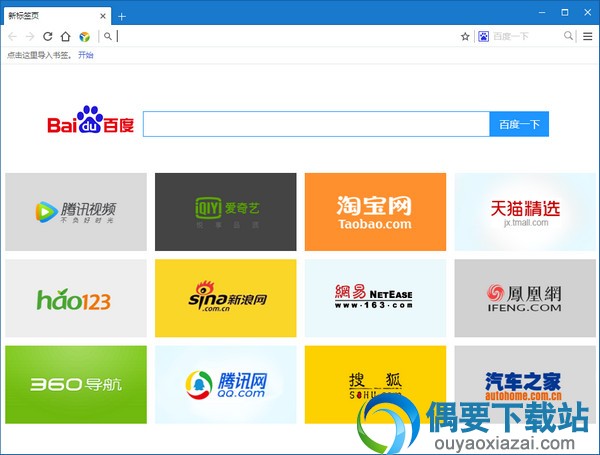Open the 爱奇艺 iQIYI tile
Screen dimensions: 600x455
tap(226, 212)
